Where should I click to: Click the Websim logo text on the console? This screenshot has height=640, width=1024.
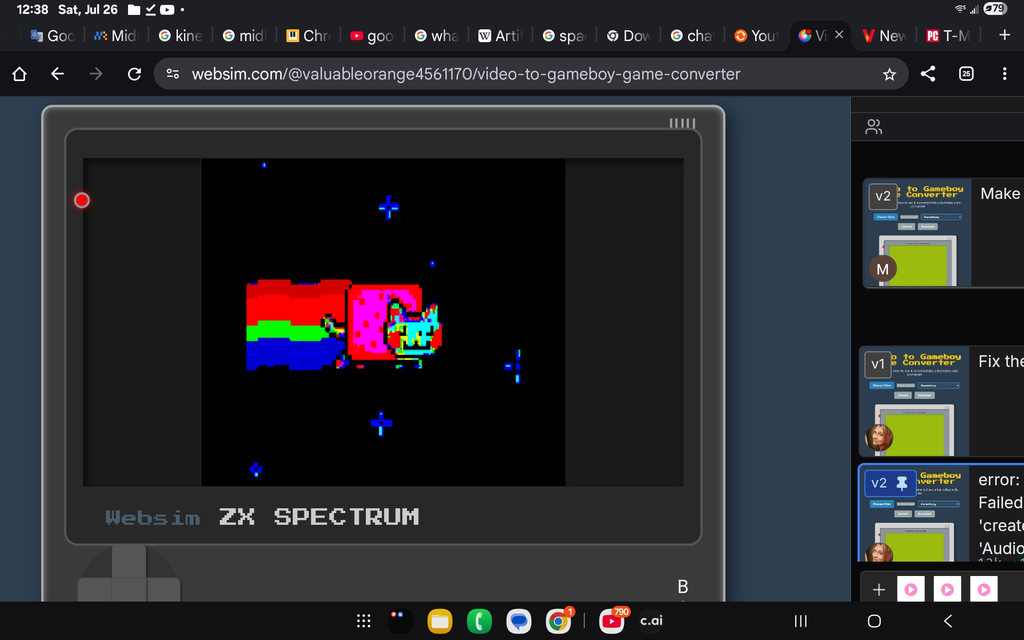tap(153, 518)
